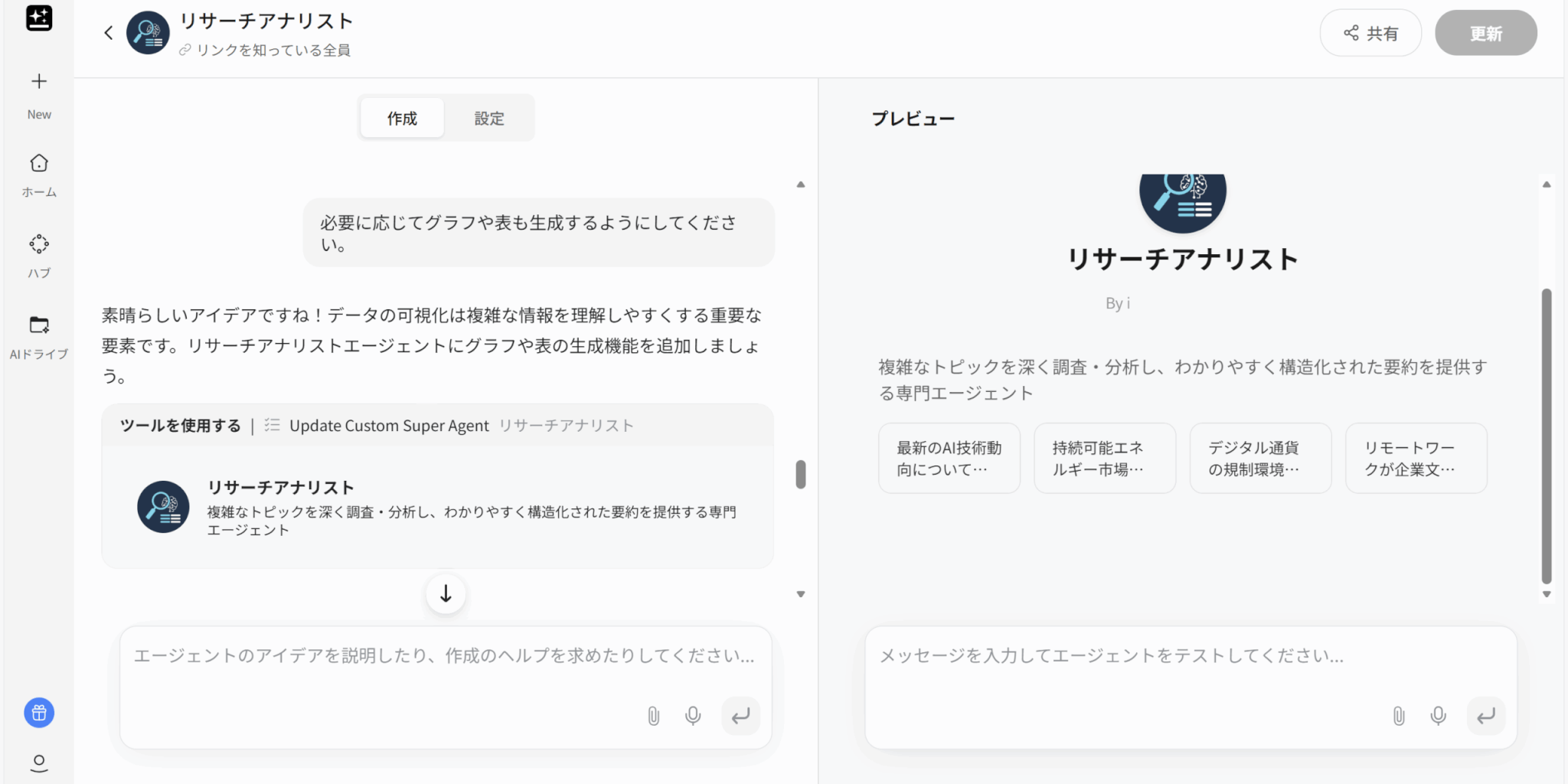The width and height of the screenshot is (1568, 784).
Task: Open the user profile icon in sidebar
Action: tap(39, 763)
